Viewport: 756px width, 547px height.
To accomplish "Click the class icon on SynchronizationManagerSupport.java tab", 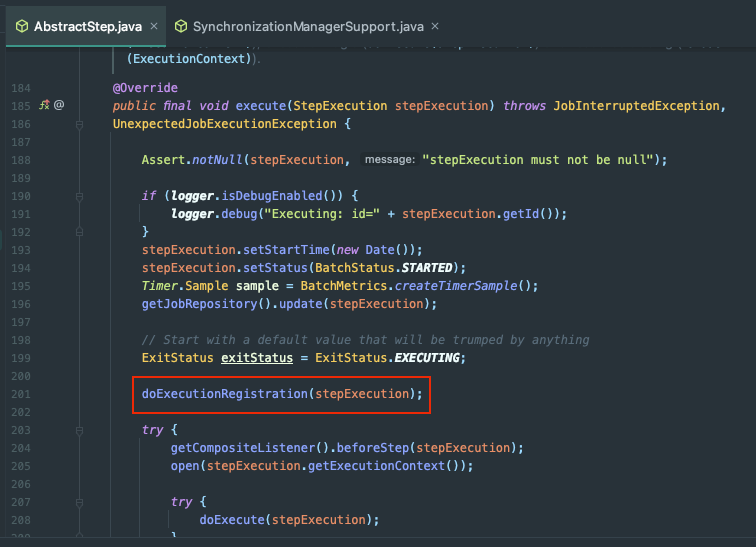I will [181, 26].
